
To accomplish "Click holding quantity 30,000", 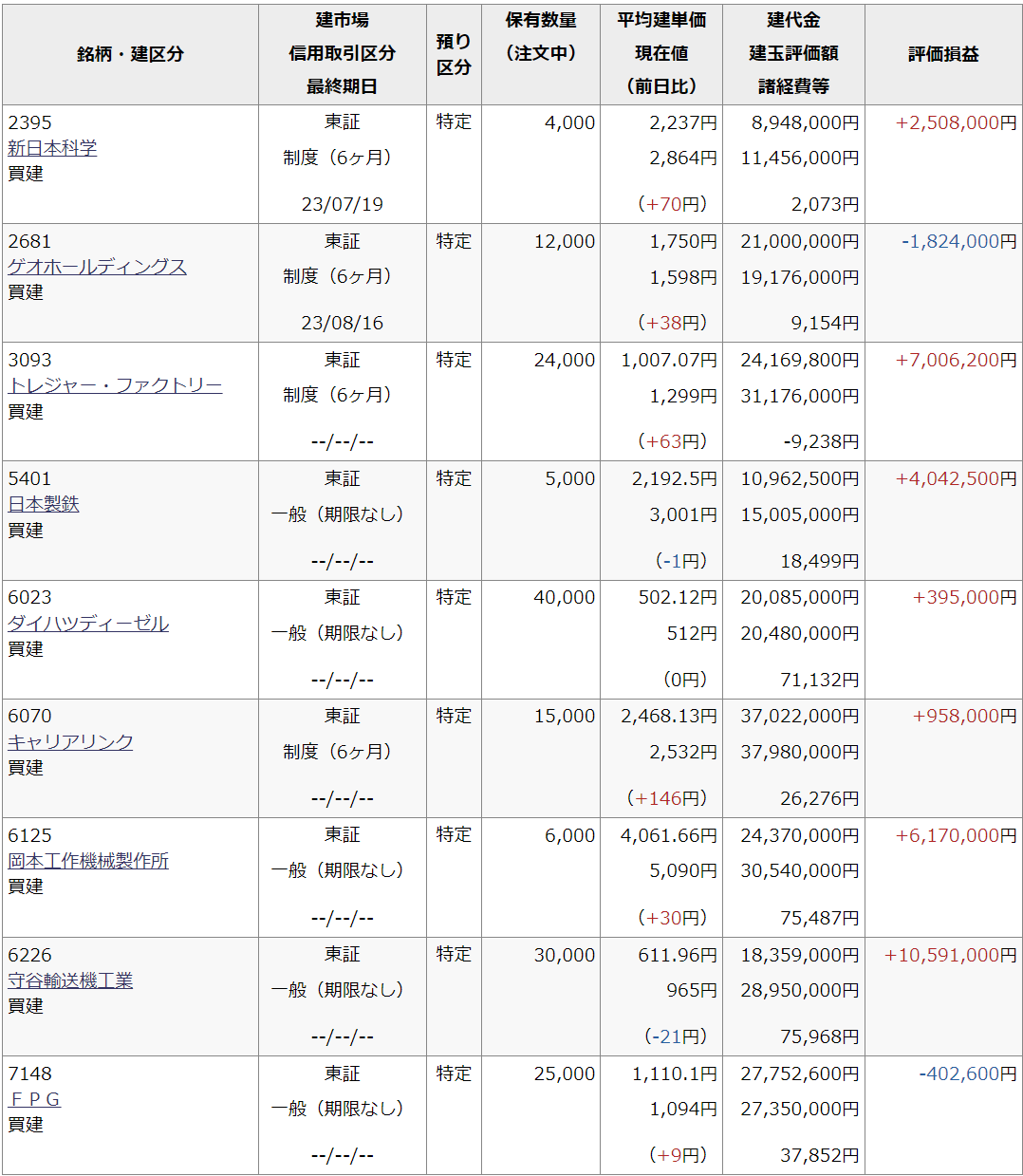I will click(x=565, y=955).
